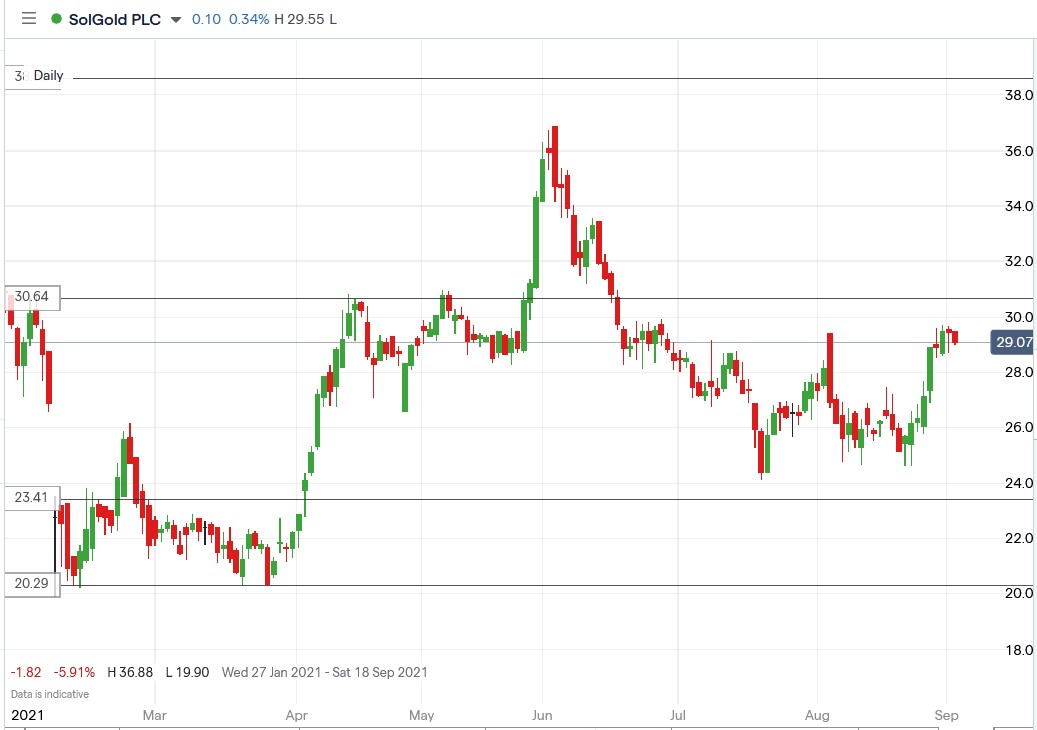The width and height of the screenshot is (1037, 730).
Task: Click the high value H 29.55 in header
Action: [x=301, y=18]
